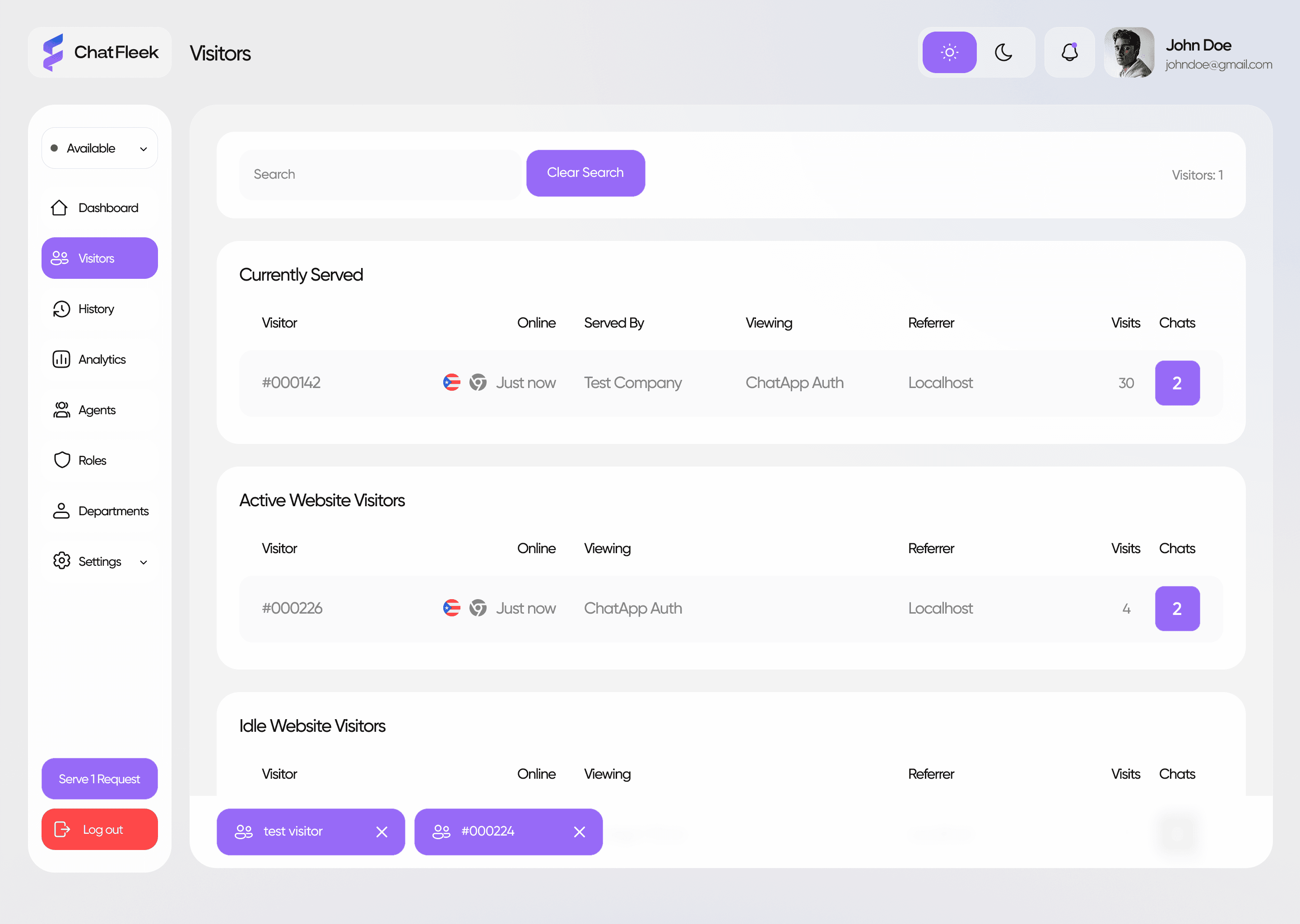The image size is (1300, 924).
Task: Click the Settings gear icon
Action: pyautogui.click(x=61, y=561)
